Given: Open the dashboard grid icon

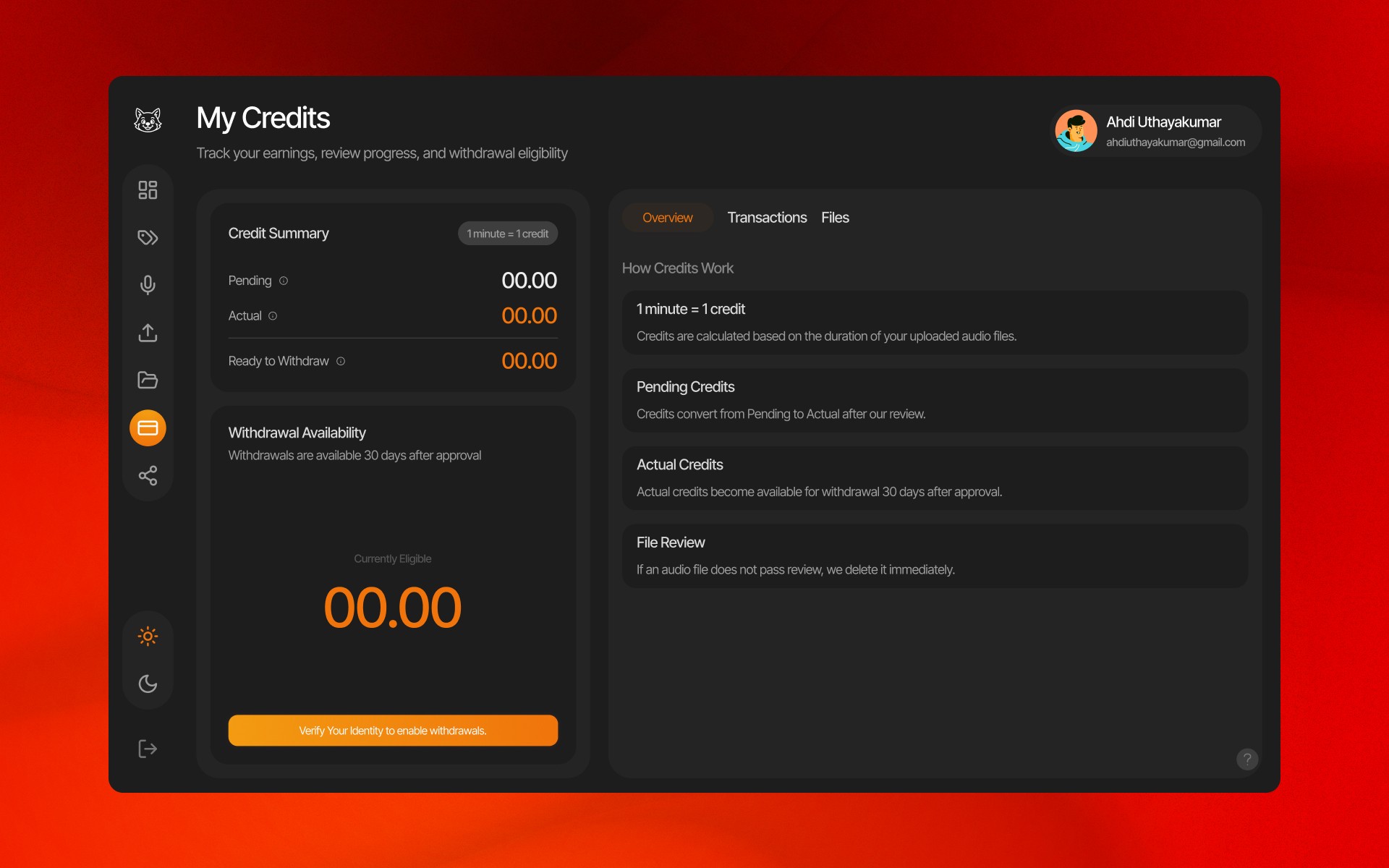Looking at the screenshot, I should pyautogui.click(x=148, y=190).
